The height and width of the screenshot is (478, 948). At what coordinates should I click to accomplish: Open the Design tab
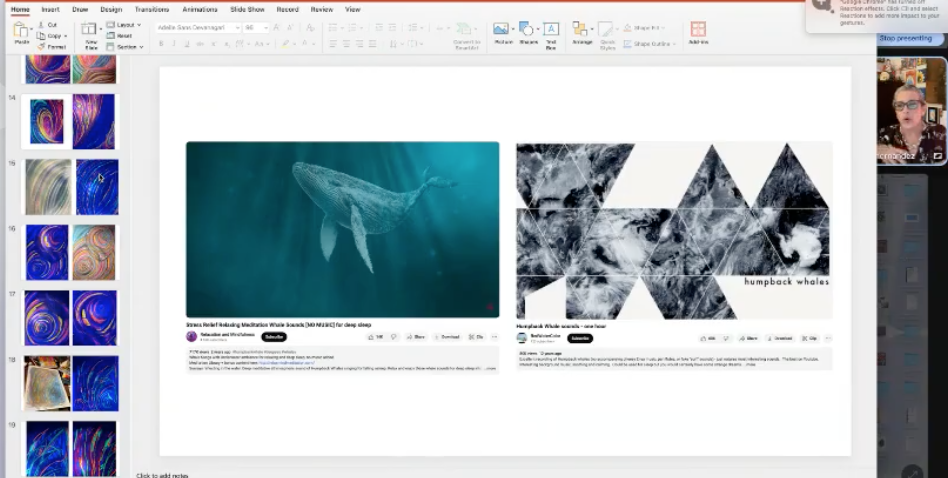[111, 9]
